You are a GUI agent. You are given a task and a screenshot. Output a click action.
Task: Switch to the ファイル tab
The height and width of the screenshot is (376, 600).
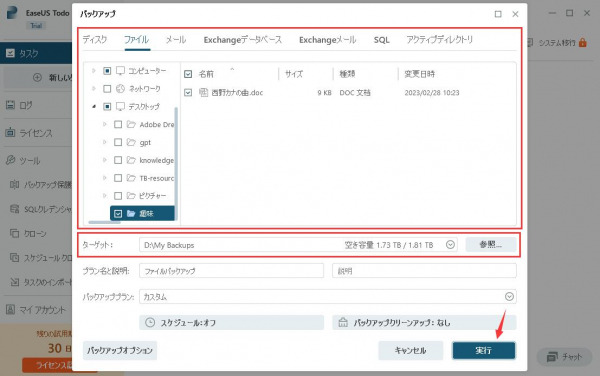[137, 39]
